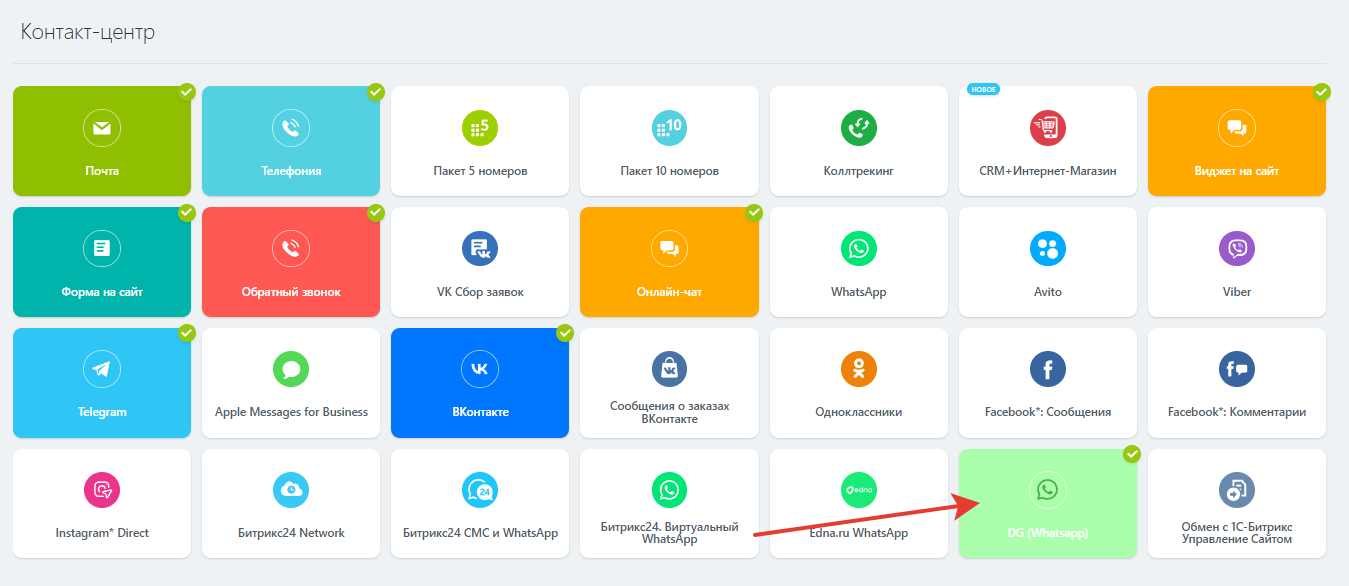This screenshot has height=586, width=1349.
Task: Select the Пакет 5 номеров icon
Action: click(x=480, y=128)
